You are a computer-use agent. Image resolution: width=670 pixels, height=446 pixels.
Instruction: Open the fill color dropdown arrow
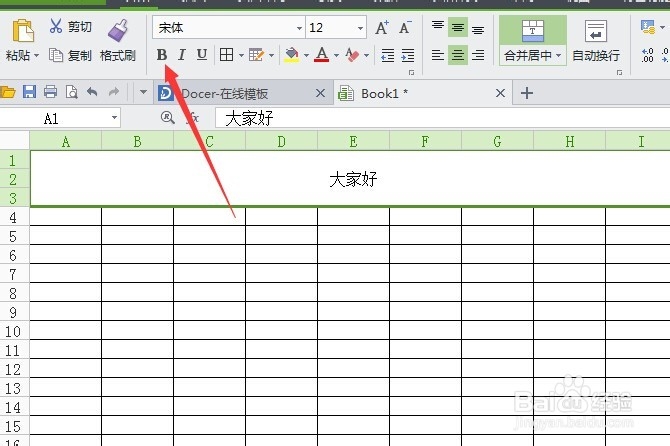[x=306, y=56]
